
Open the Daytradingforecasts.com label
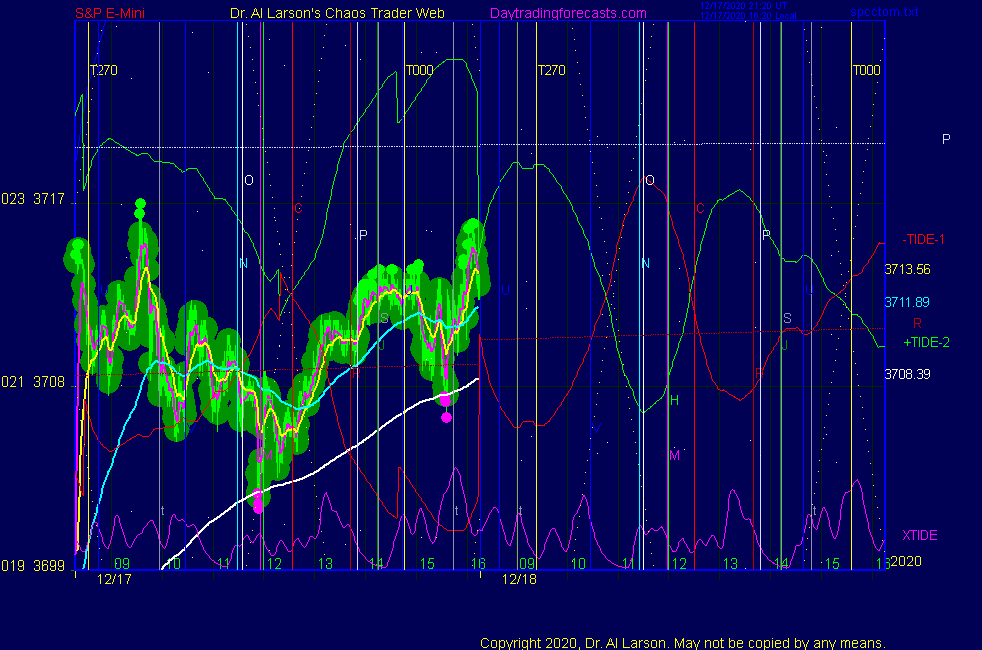(x=568, y=13)
